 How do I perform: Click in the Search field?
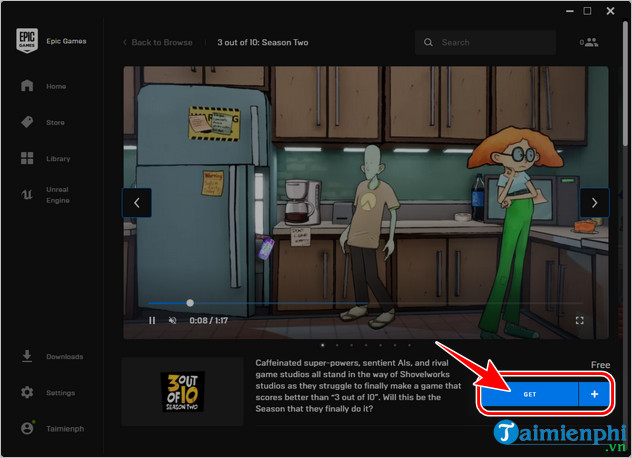point(485,42)
